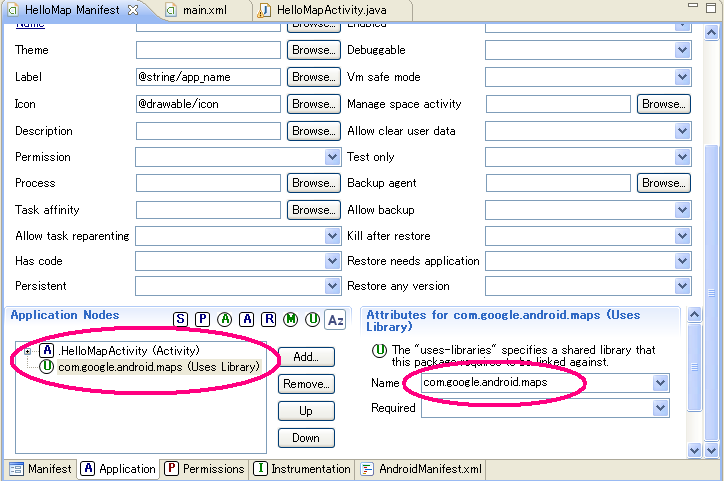Open the Test only dropdown
The height and width of the screenshot is (481, 724).
click(x=682, y=157)
